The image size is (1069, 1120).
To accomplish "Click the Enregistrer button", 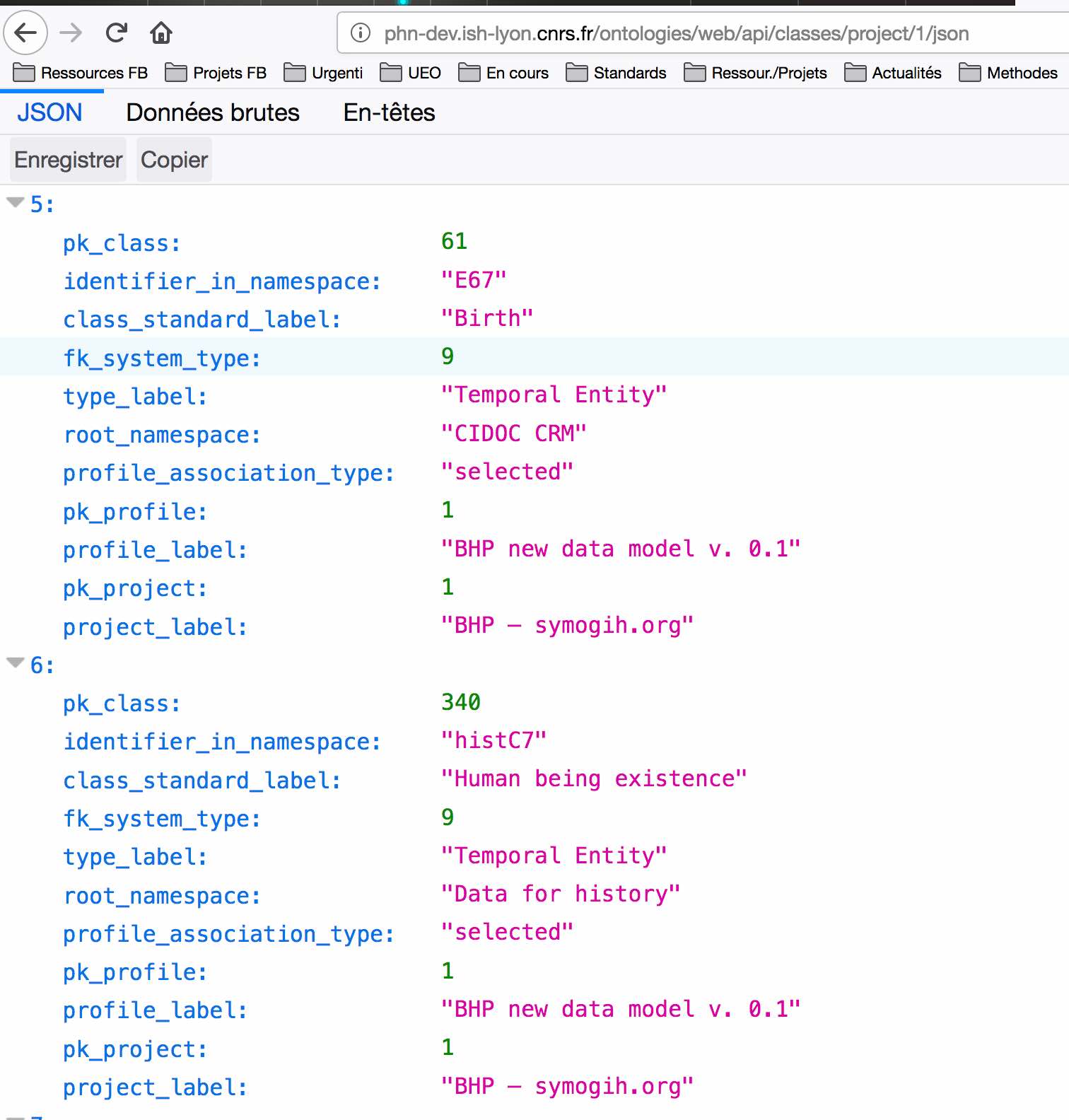I will point(68,160).
